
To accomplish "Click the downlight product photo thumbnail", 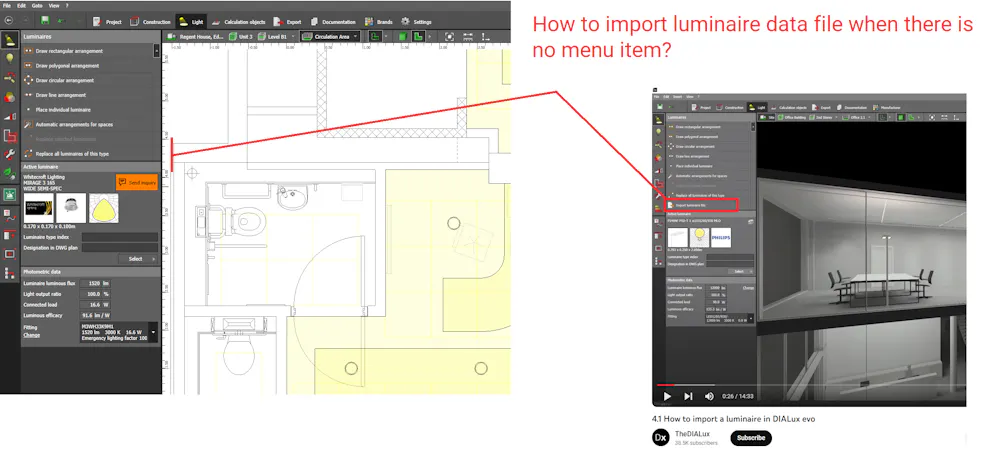I will [71, 208].
